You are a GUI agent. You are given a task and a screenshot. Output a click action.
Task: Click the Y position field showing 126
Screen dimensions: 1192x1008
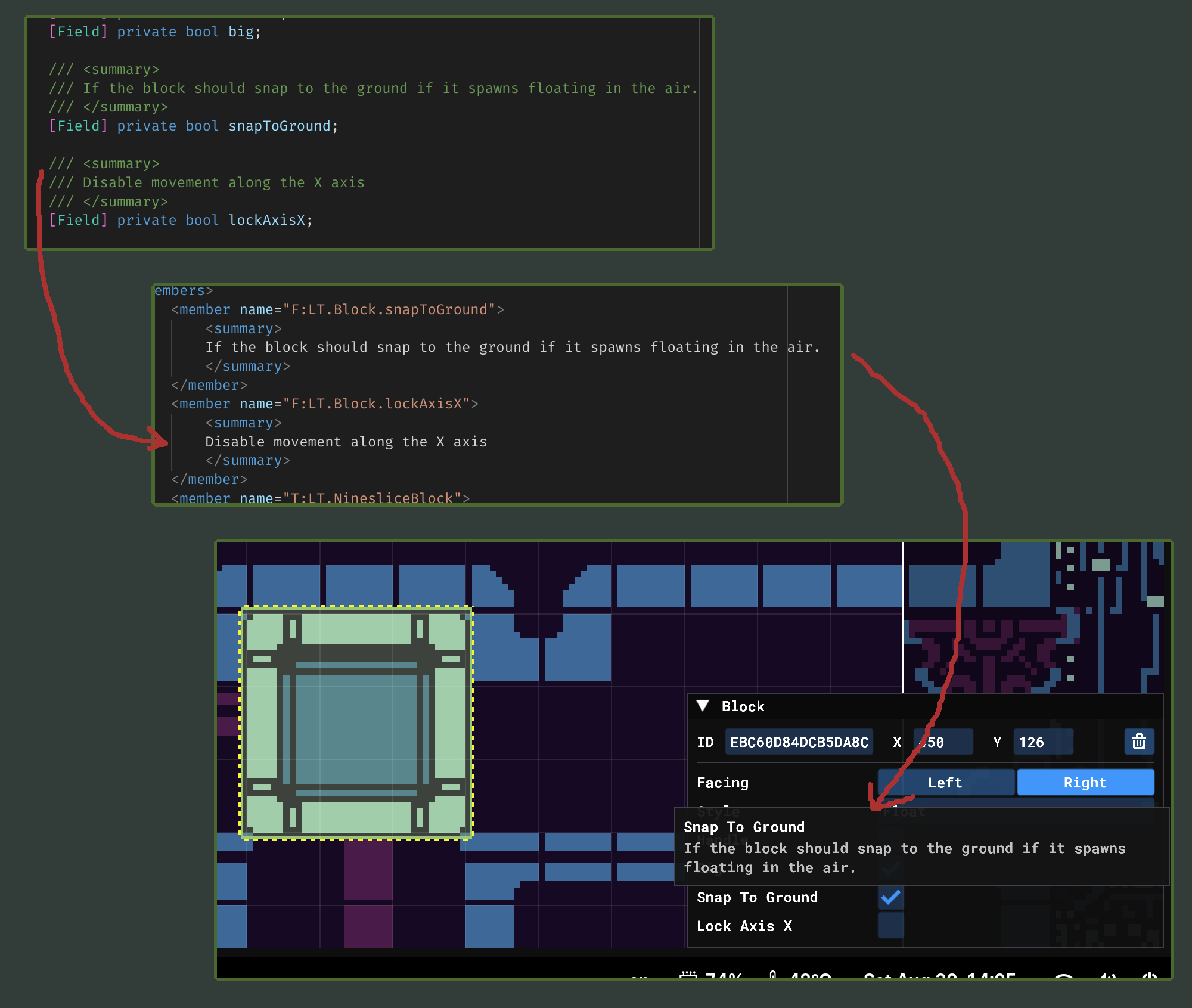pyautogui.click(x=1042, y=742)
